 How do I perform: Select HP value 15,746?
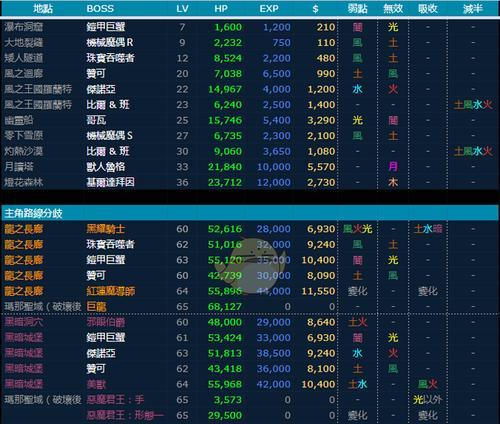point(225,120)
